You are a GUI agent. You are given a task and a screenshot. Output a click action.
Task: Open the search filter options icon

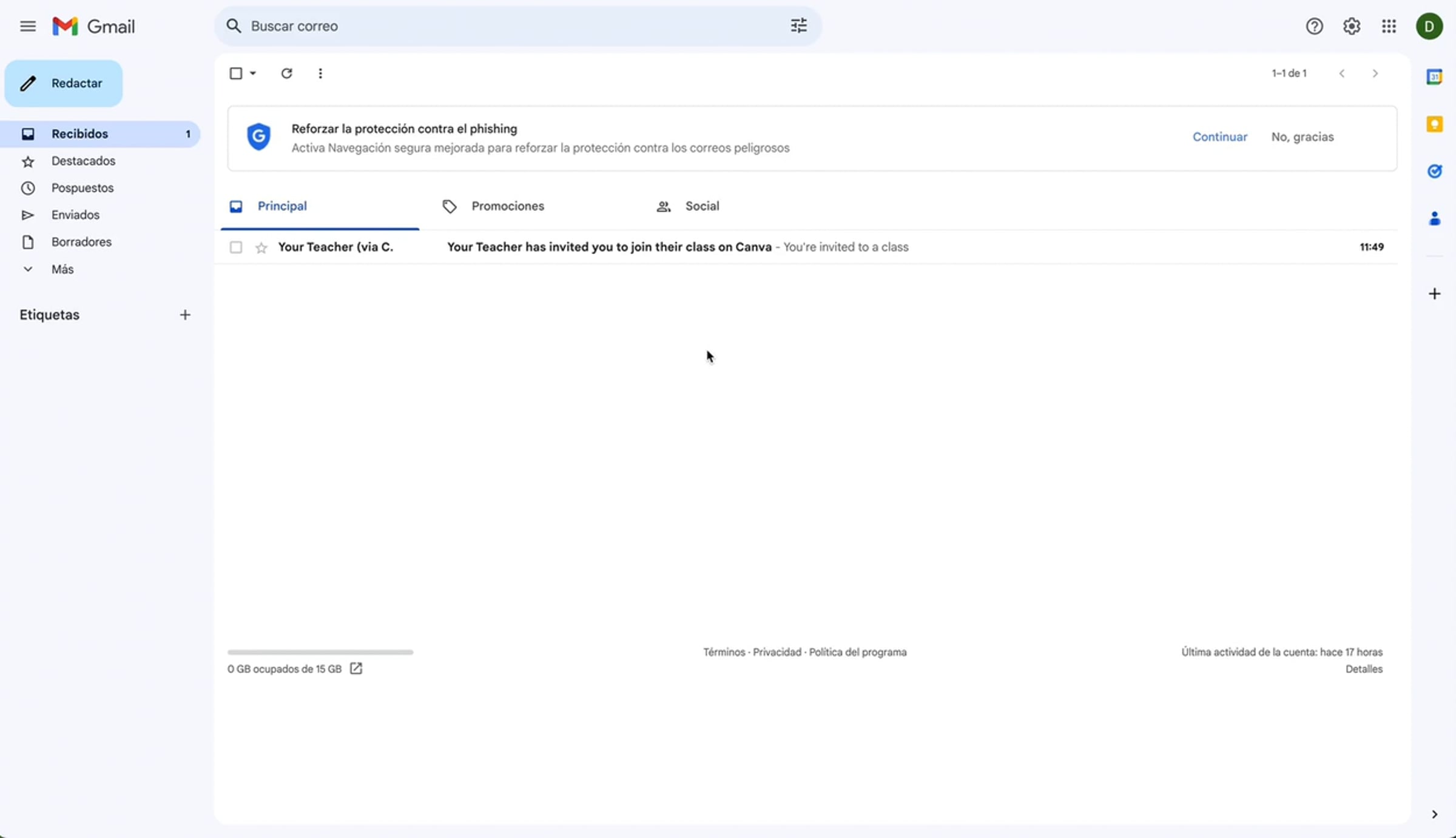click(798, 26)
